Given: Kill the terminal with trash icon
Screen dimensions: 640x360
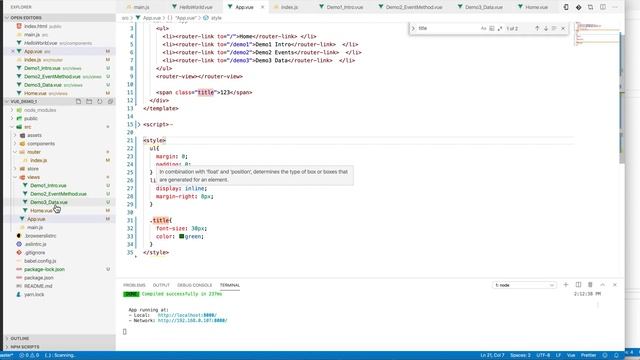Looking at the screenshot, I should coord(590,284).
